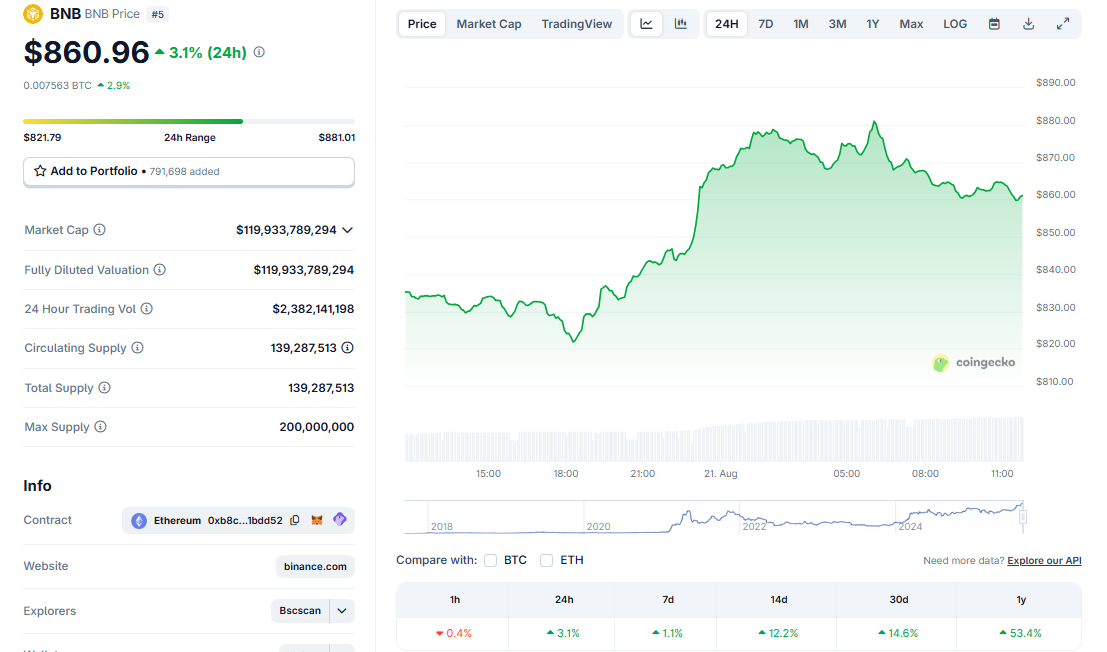Expand chart to fullscreen
1107x652 pixels.
point(1063,24)
